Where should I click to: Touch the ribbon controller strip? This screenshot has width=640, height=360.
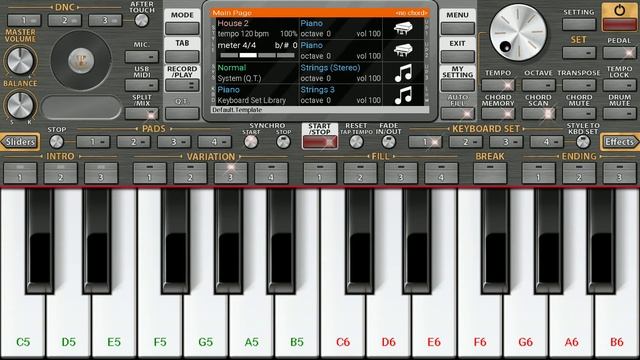(81, 108)
